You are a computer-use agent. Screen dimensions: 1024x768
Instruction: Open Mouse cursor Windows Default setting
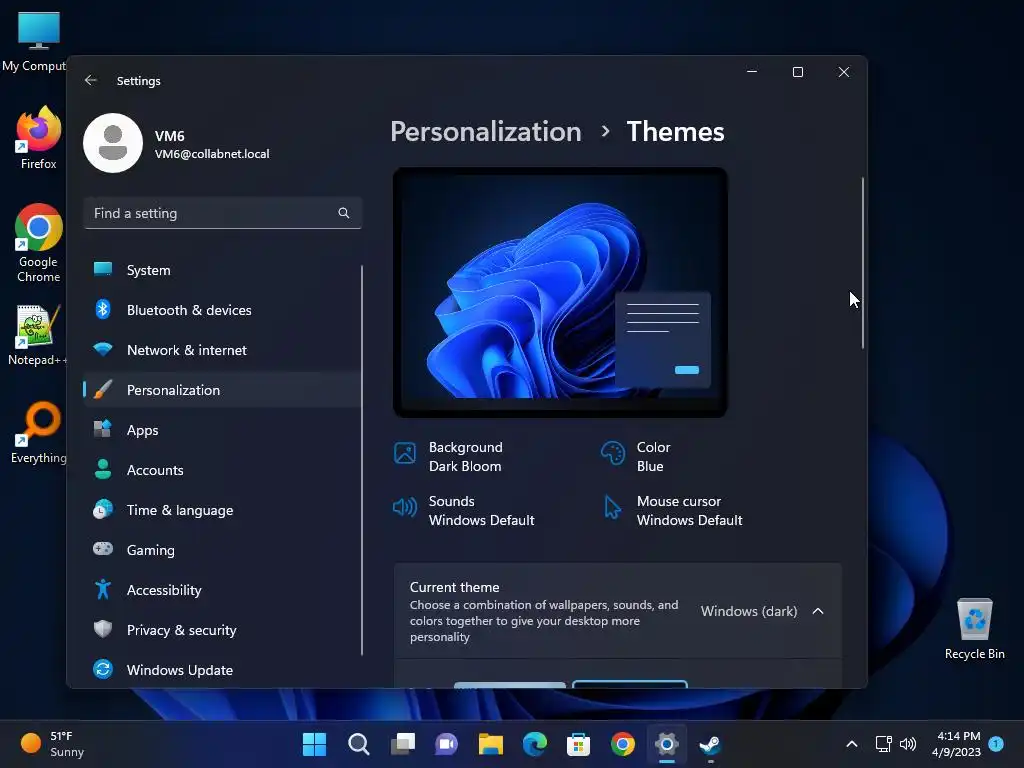tap(672, 511)
